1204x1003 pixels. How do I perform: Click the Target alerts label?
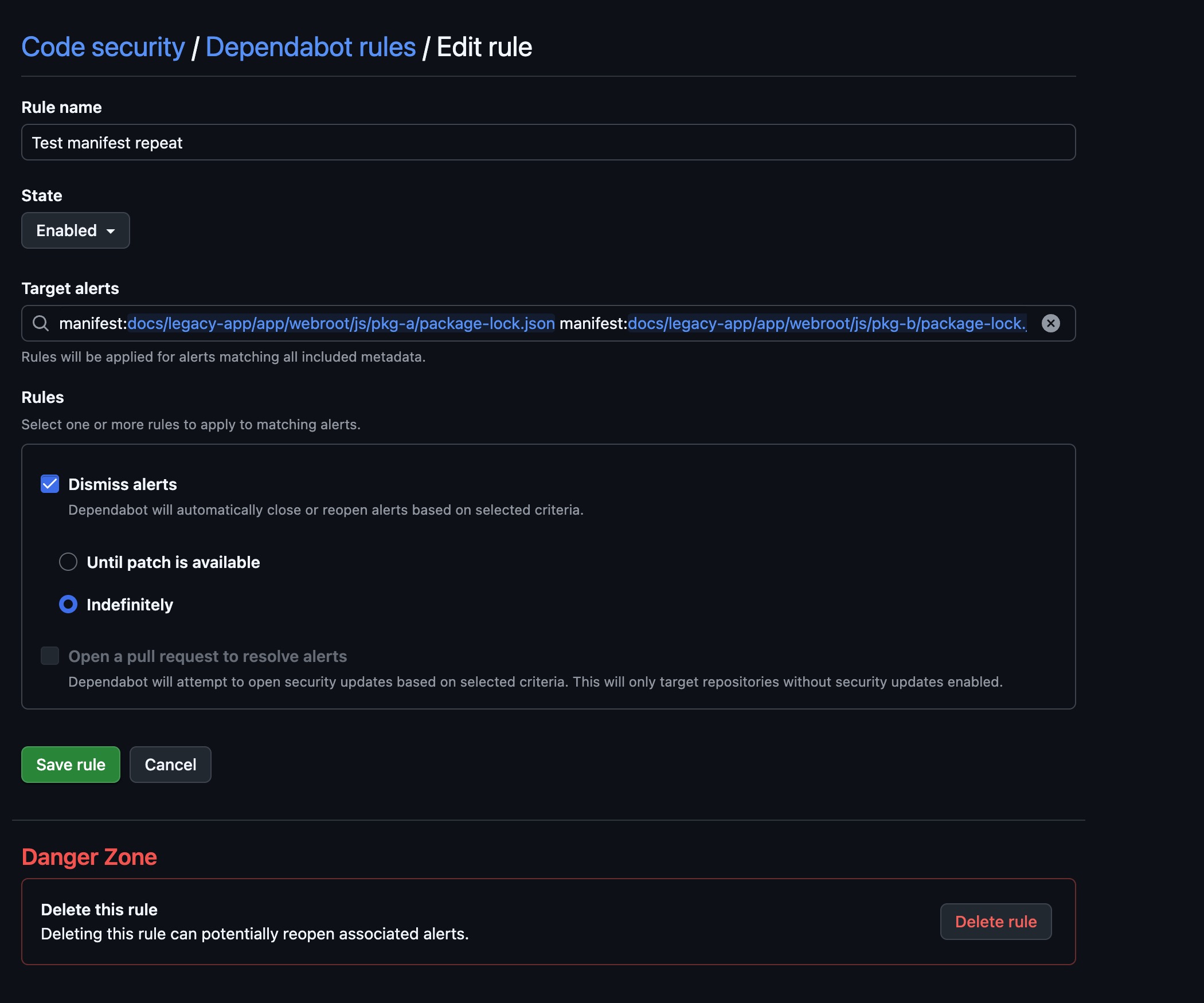coord(70,288)
